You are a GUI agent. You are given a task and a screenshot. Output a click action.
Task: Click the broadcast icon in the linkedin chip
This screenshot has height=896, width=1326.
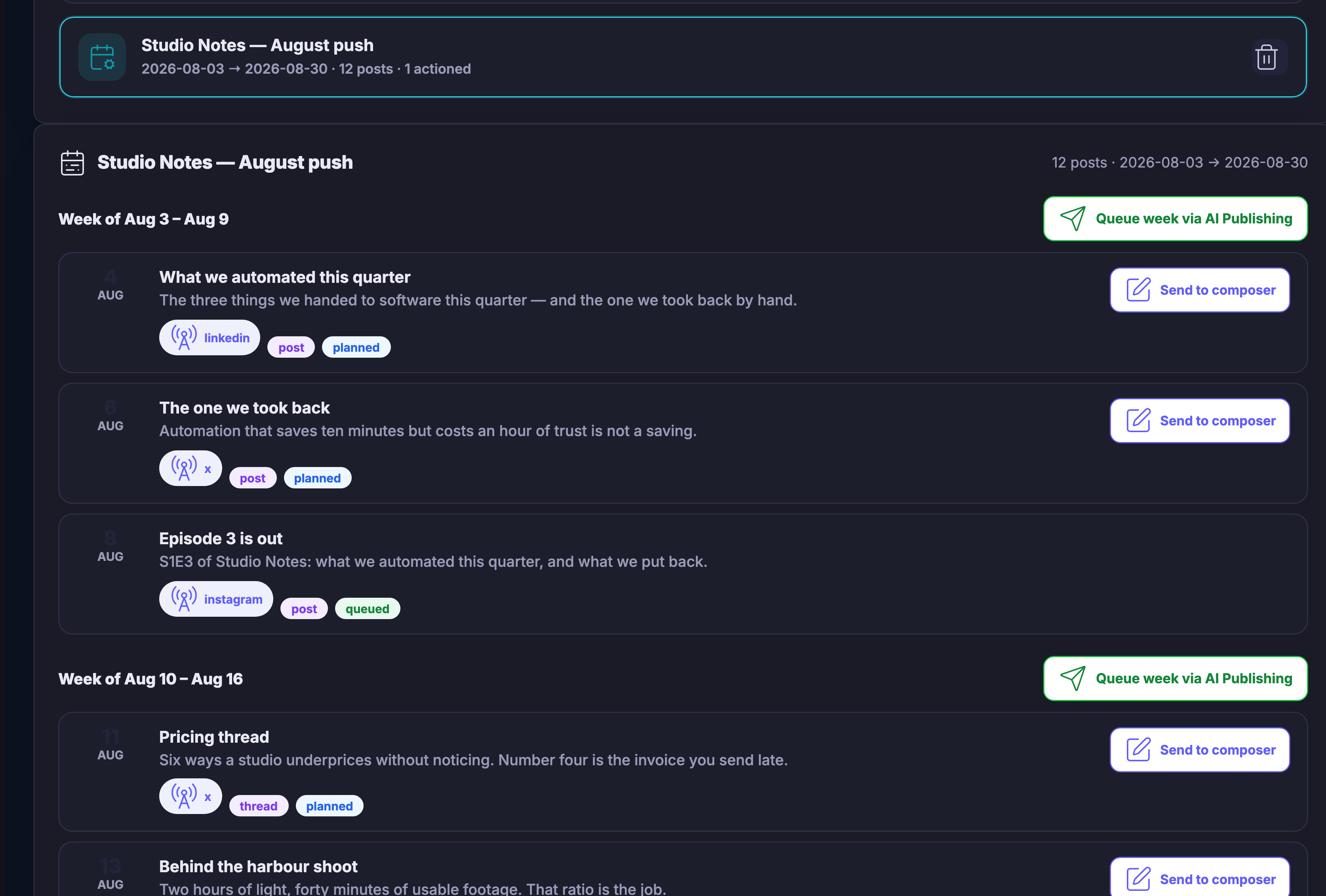[x=184, y=338]
